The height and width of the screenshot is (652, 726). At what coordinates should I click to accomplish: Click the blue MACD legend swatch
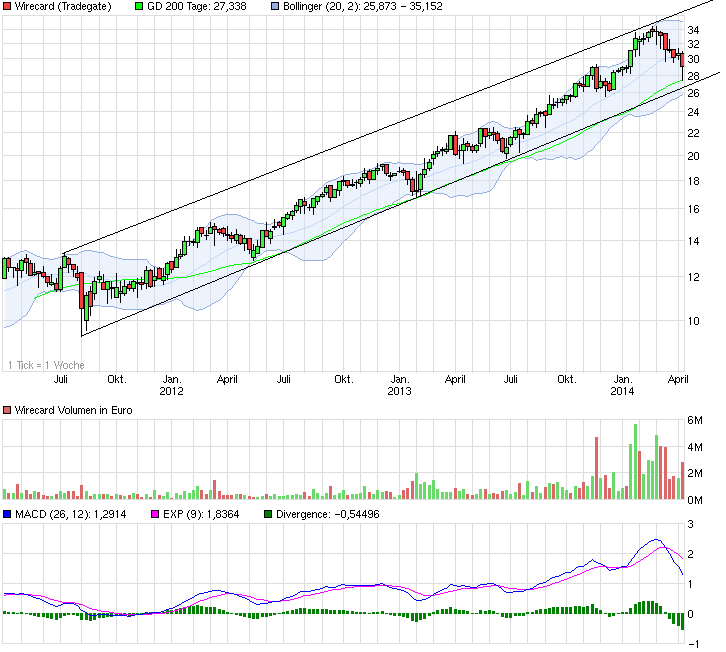[x=7, y=514]
